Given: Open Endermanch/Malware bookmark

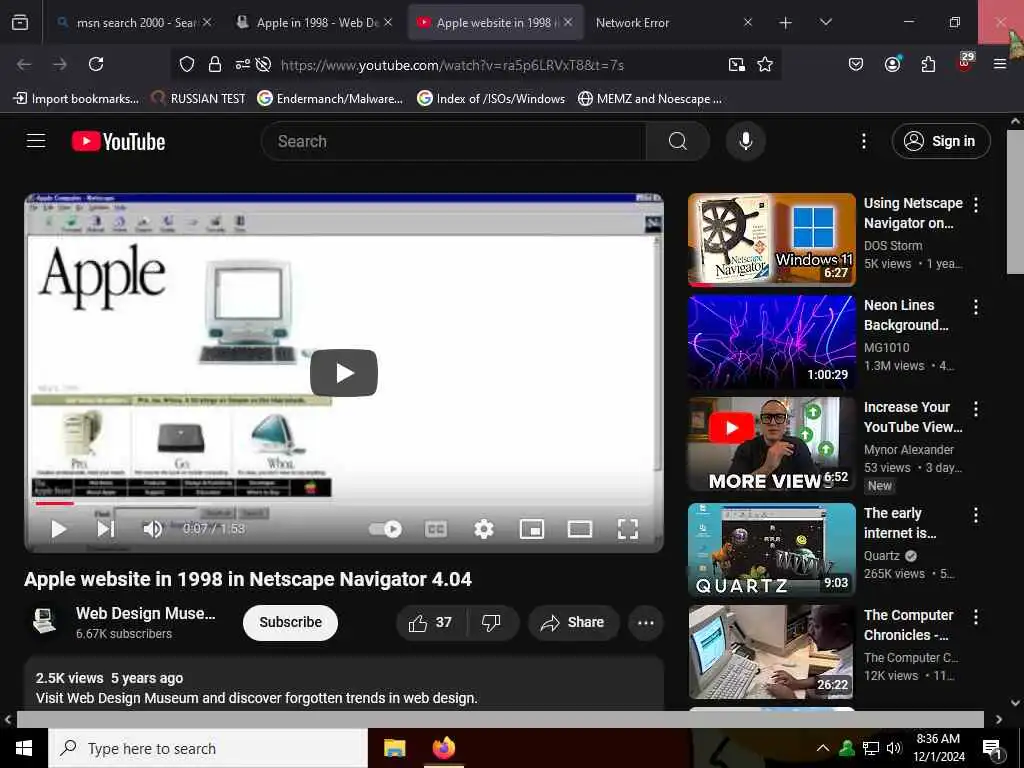Looking at the screenshot, I should click(330, 99).
